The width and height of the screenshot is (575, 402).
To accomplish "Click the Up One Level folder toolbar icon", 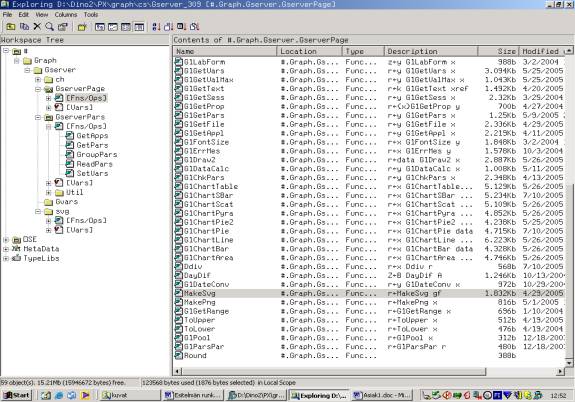I will 11,26.
